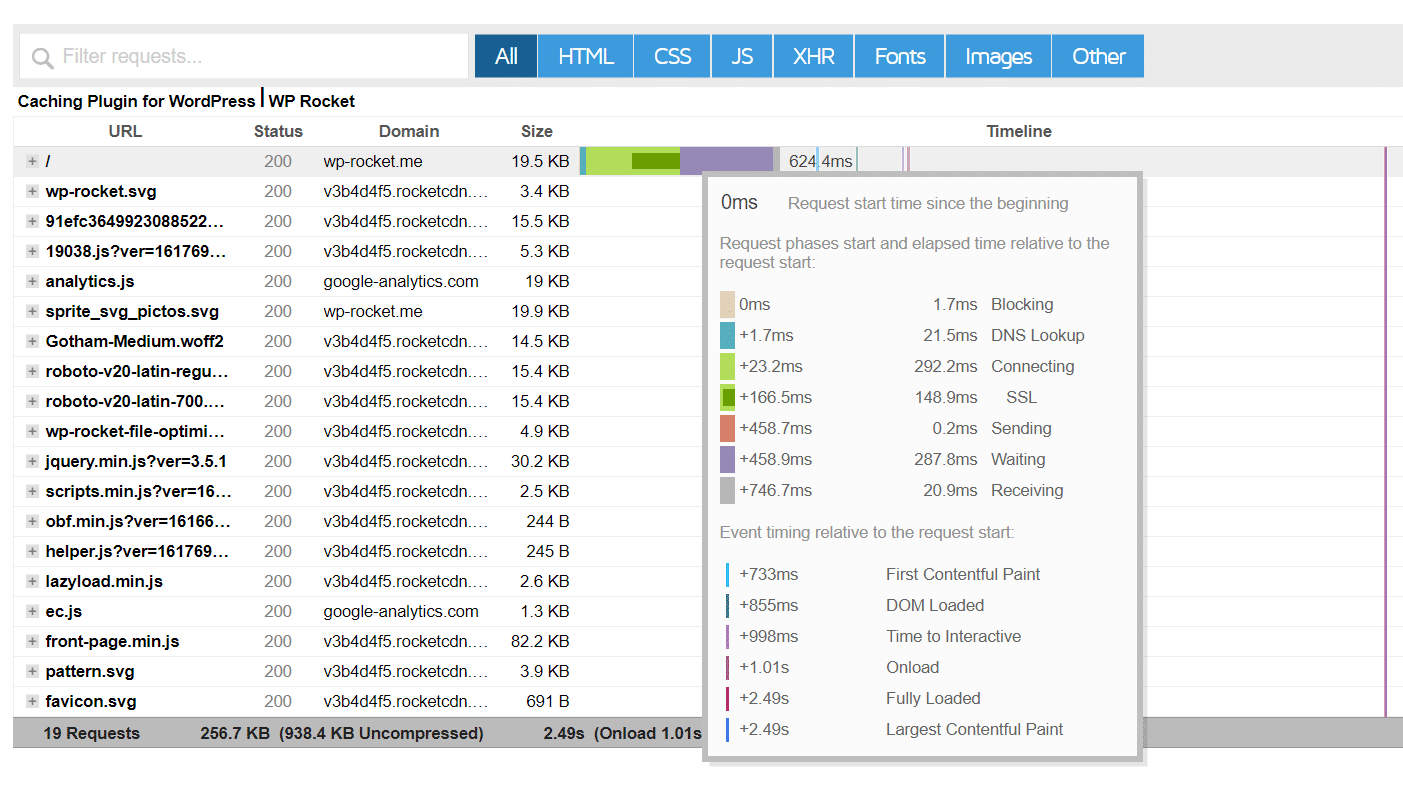
Task: Click the Status column header
Action: (278, 132)
